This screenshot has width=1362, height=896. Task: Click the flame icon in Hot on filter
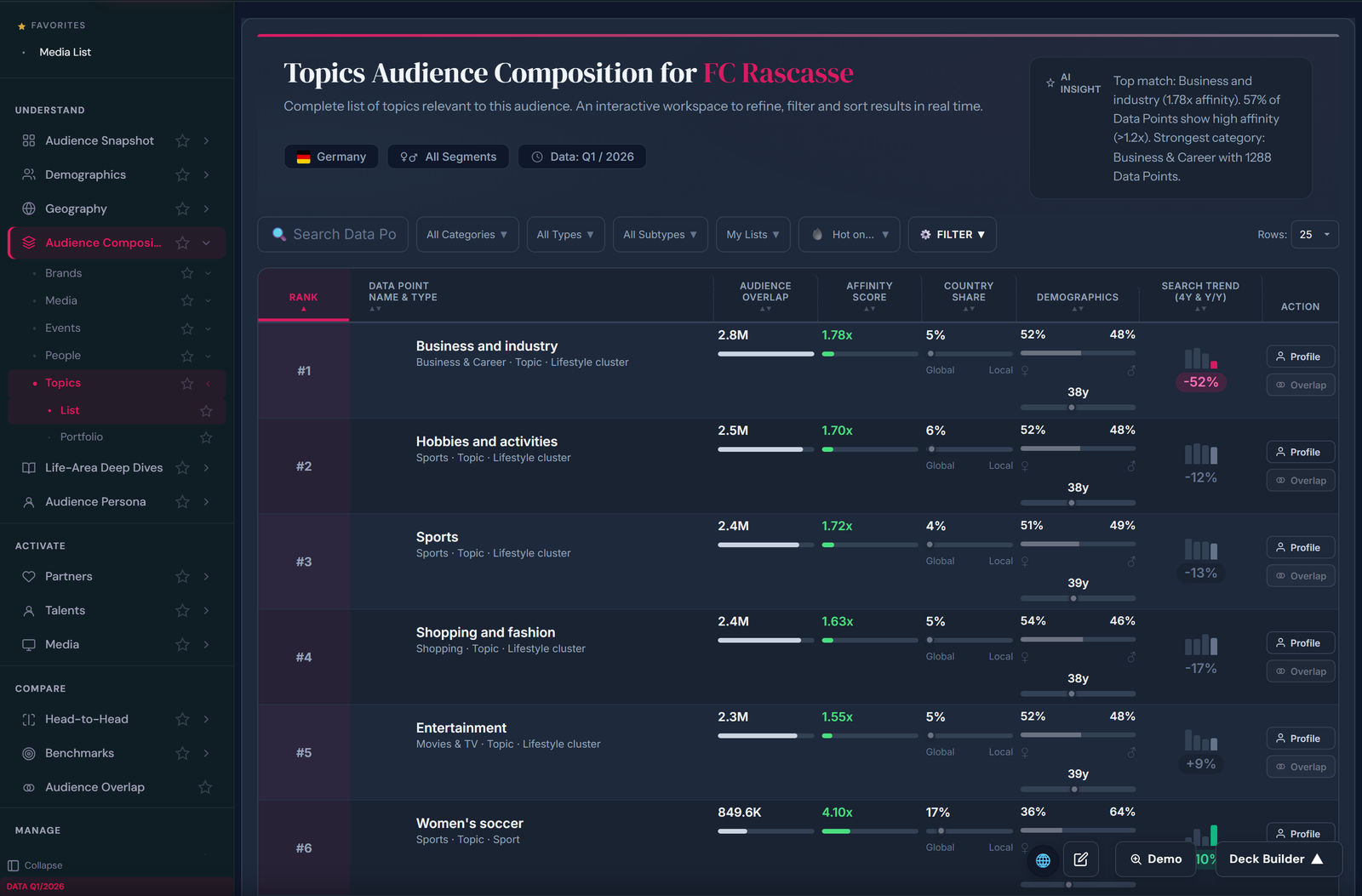pos(817,234)
